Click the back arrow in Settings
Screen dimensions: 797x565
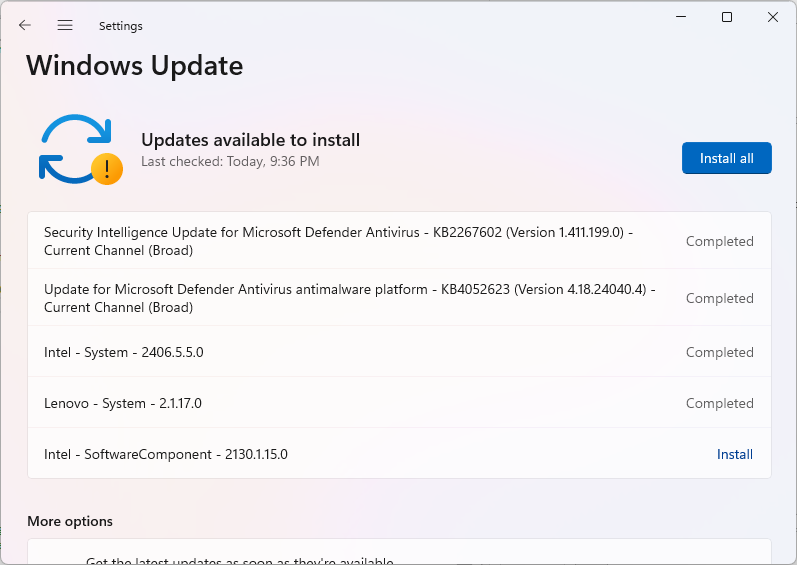(x=25, y=25)
